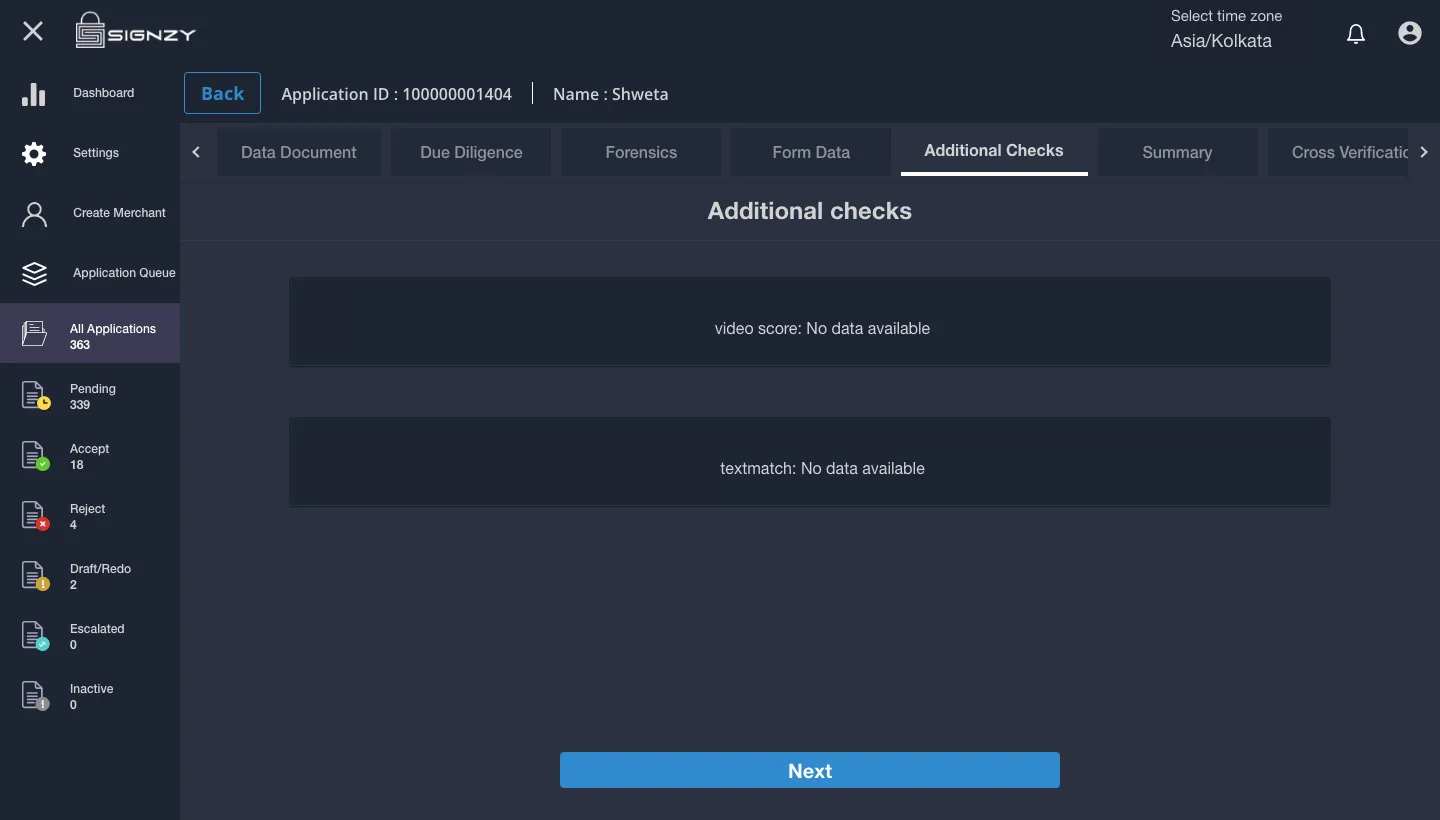Image resolution: width=1440 pixels, height=820 pixels.
Task: Go to the Settings menu label
Action: click(96, 153)
